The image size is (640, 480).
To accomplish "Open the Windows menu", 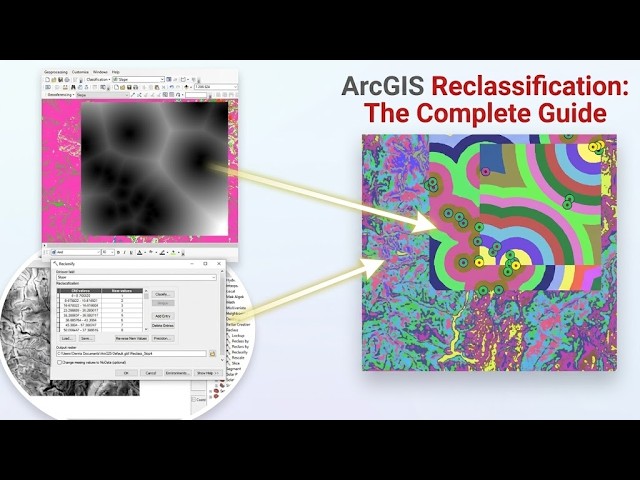I will tap(100, 72).
